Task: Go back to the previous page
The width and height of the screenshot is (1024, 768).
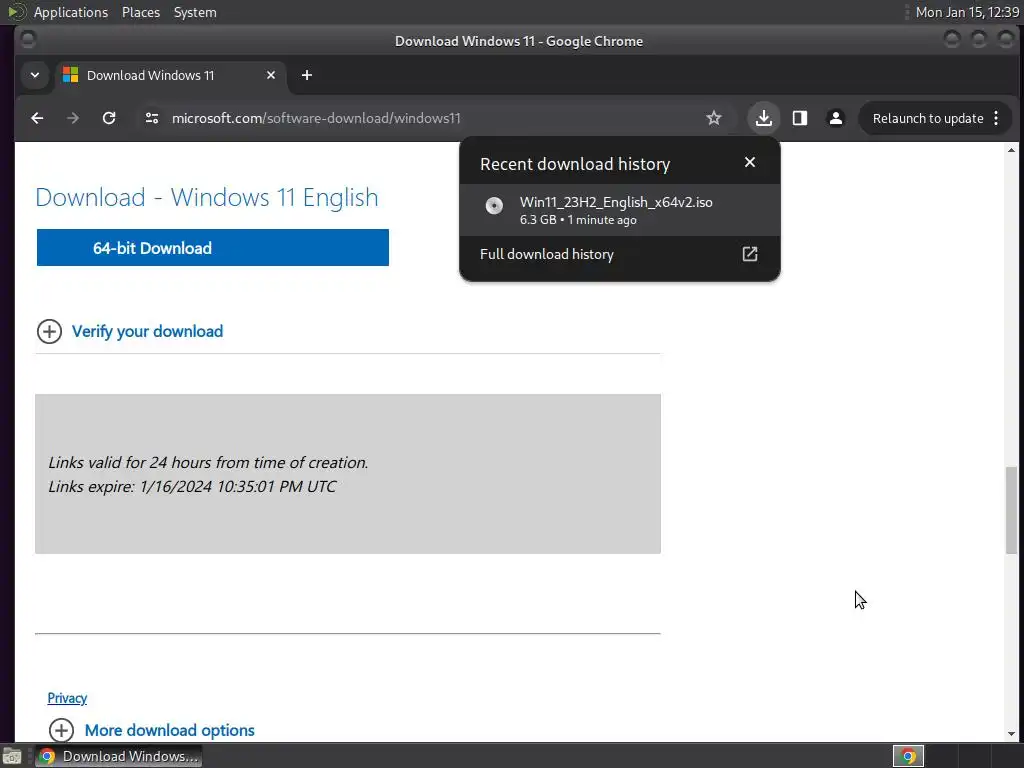Action: pos(37,118)
